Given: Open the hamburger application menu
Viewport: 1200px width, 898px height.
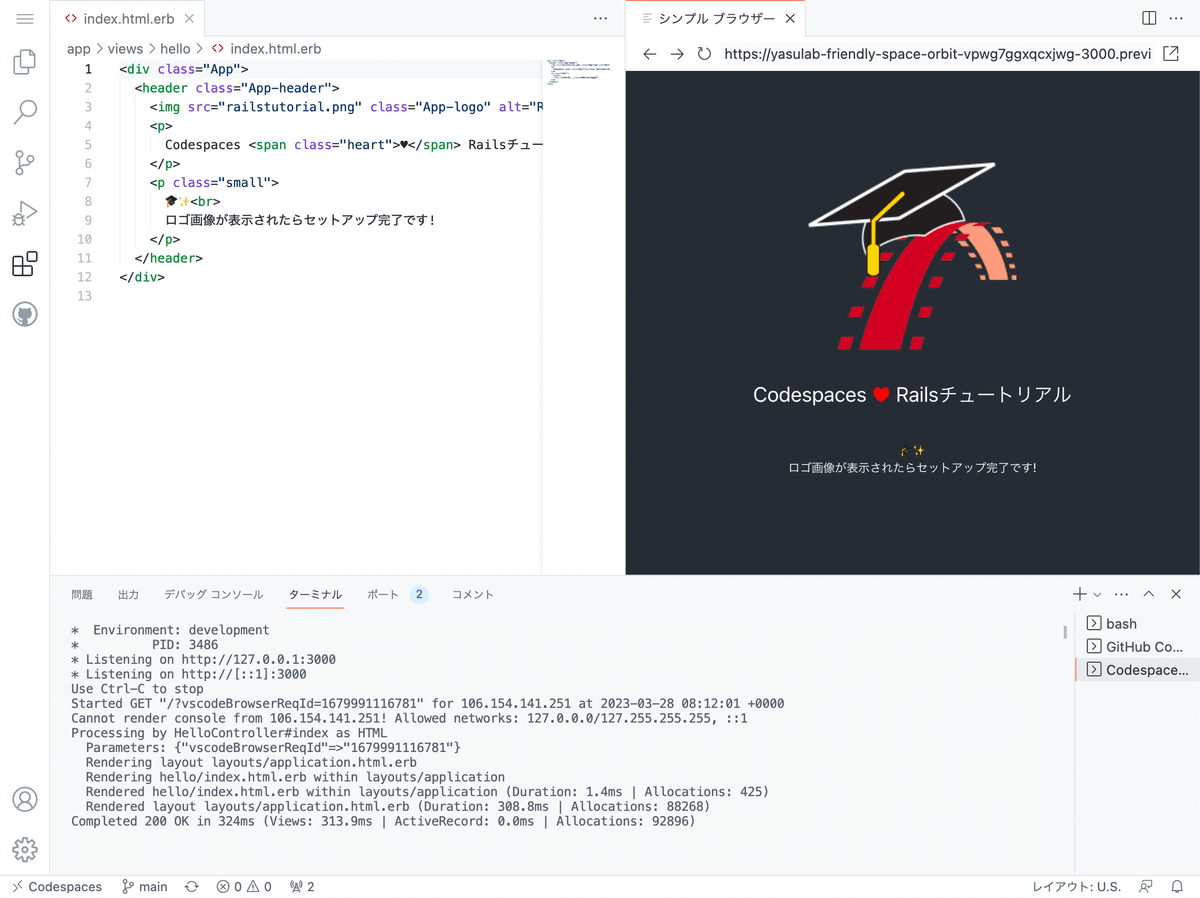Looking at the screenshot, I should click(x=25, y=18).
